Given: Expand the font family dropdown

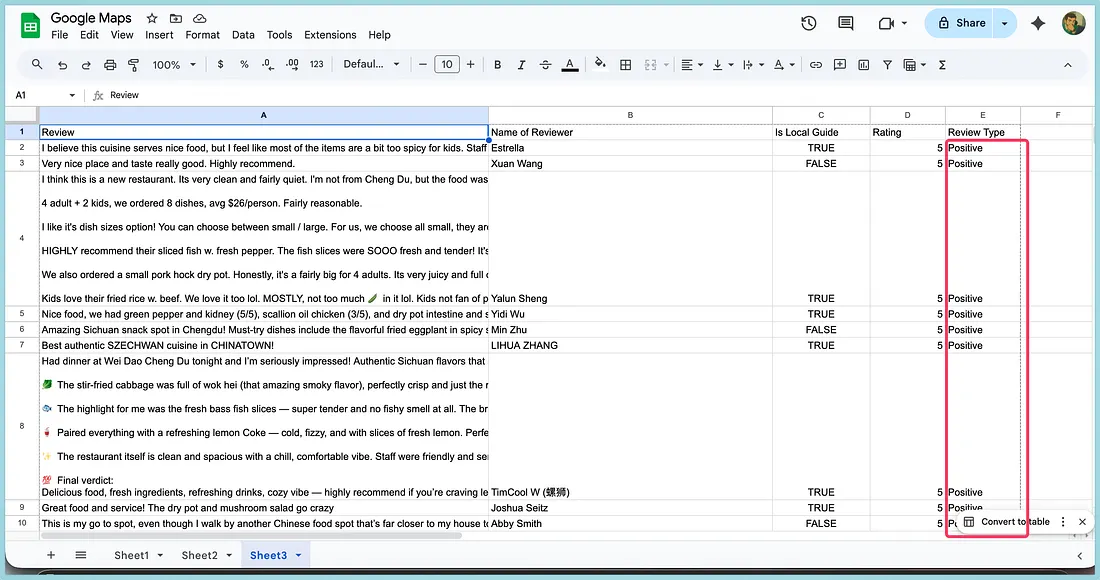Looking at the screenshot, I should [371, 64].
